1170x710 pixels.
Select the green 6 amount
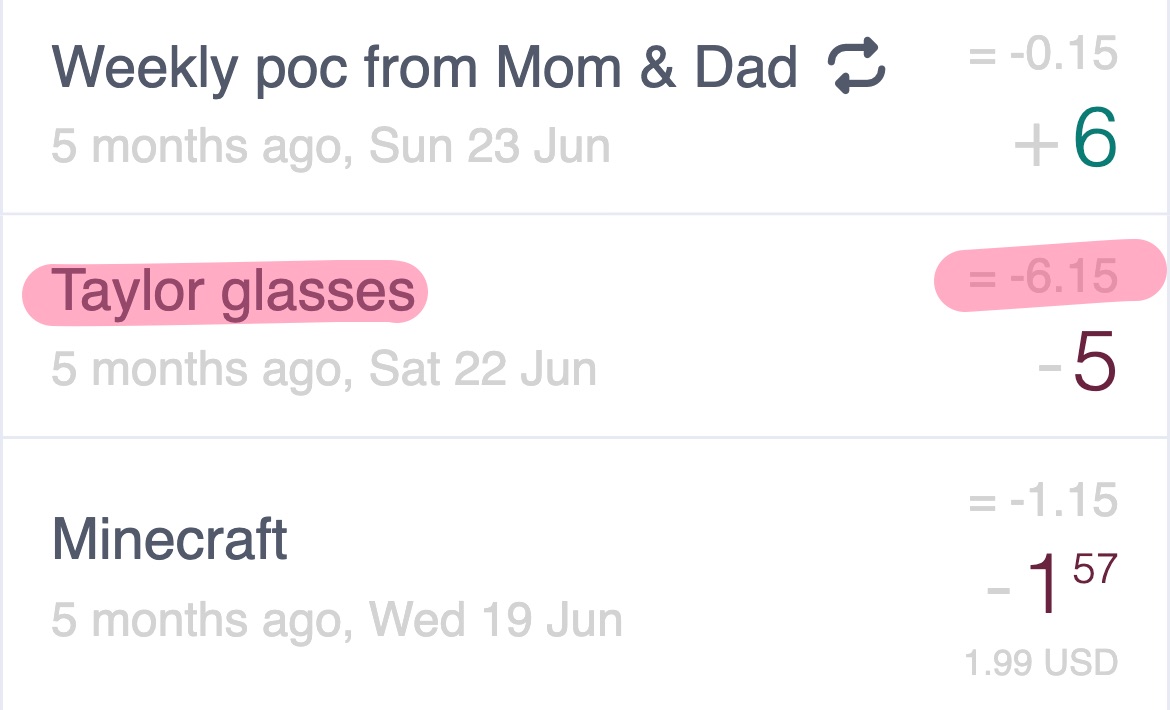(x=1095, y=138)
